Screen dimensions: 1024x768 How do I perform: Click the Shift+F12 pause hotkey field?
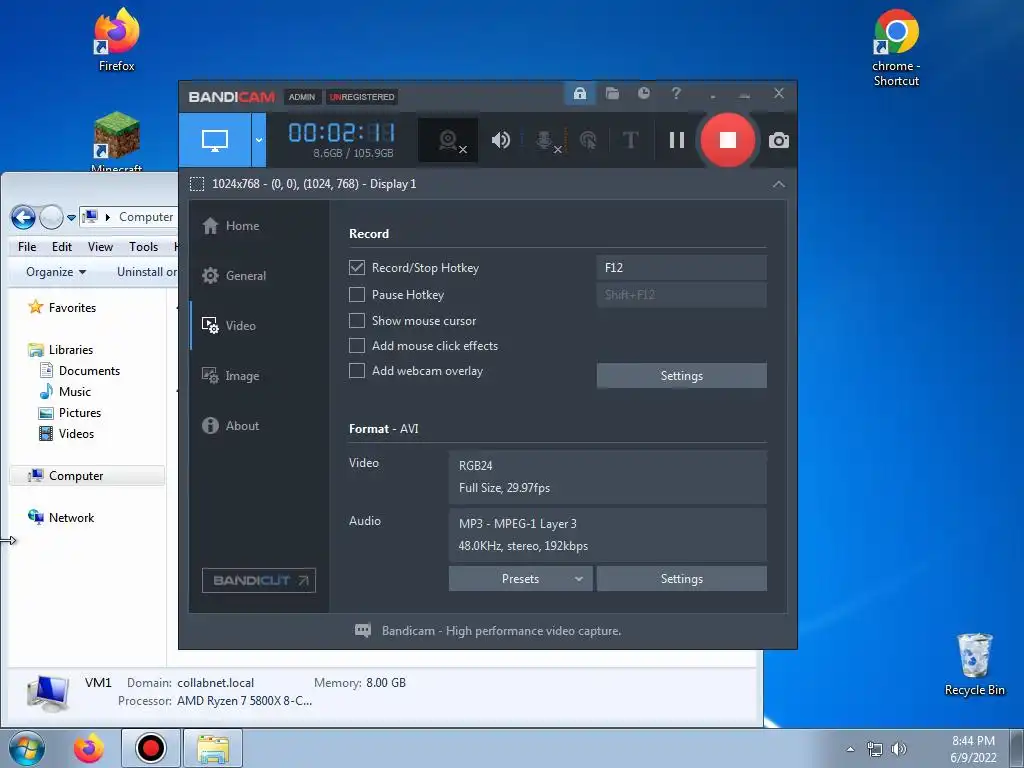click(681, 295)
